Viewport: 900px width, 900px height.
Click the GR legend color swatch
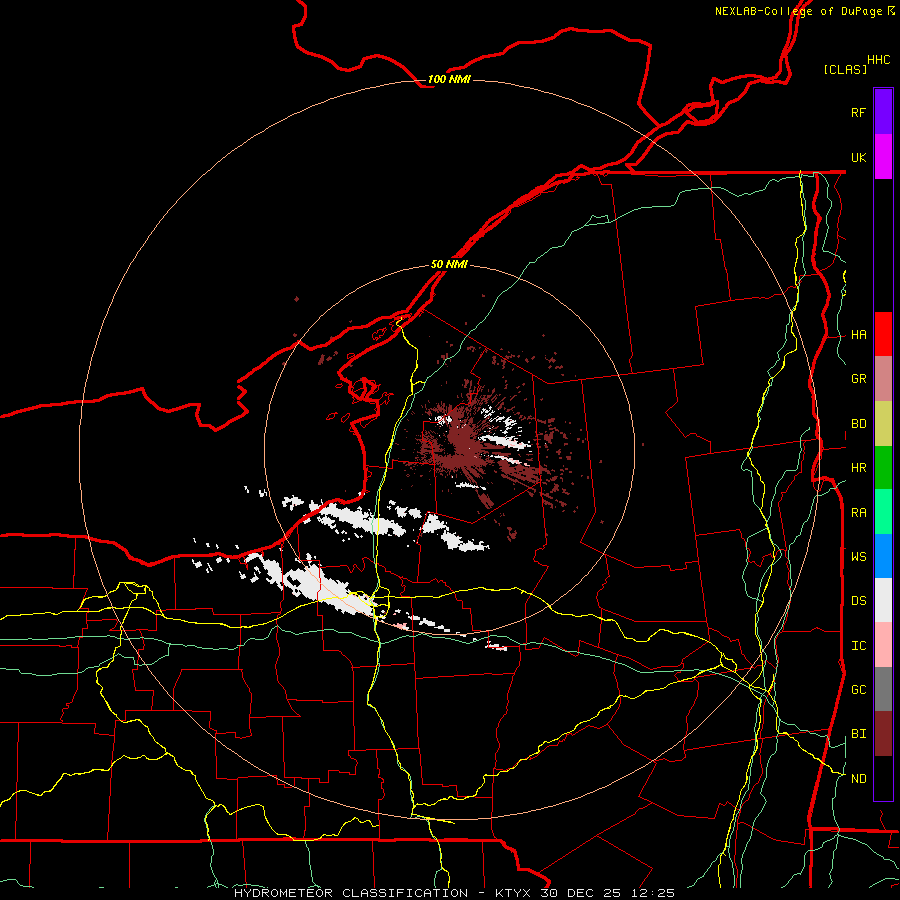[883, 378]
